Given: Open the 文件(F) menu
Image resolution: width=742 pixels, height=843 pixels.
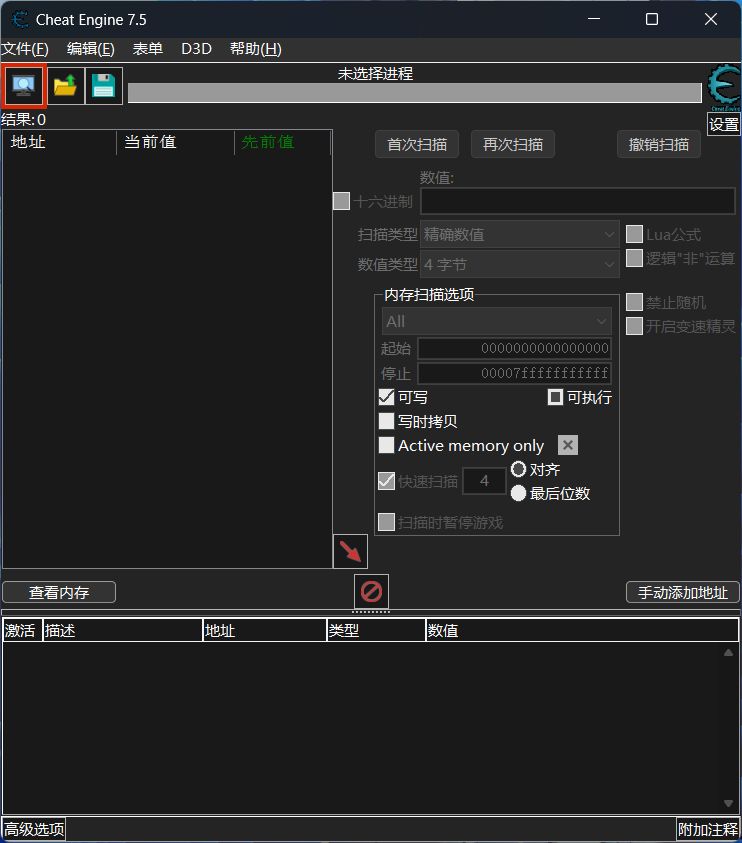Looking at the screenshot, I should click(x=25, y=49).
